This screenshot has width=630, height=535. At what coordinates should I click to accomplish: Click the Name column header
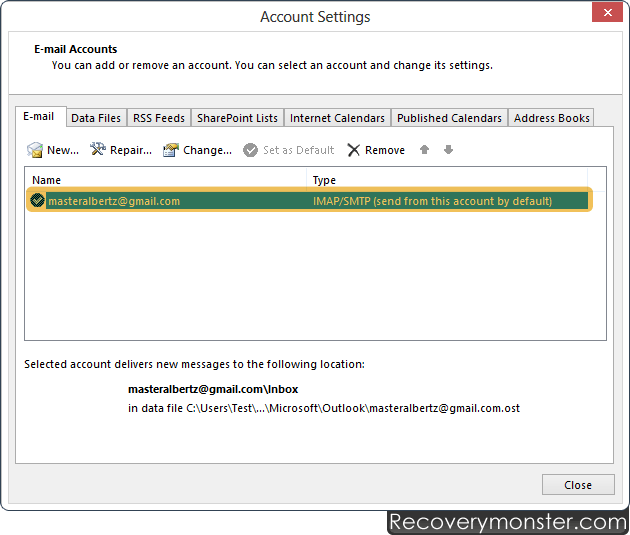[47, 180]
